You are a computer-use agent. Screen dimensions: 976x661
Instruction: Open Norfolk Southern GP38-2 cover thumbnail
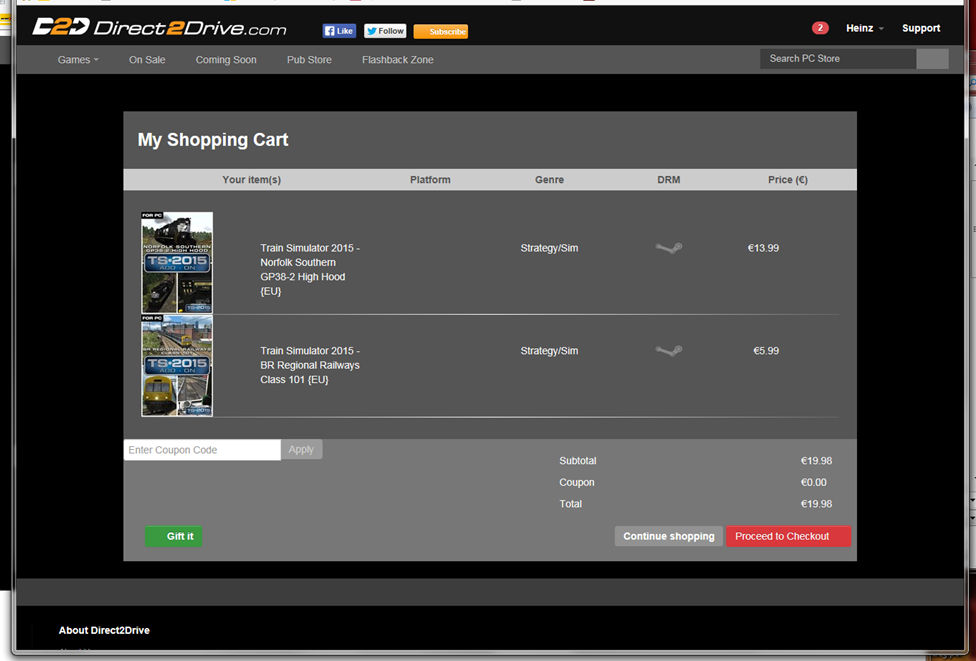(177, 262)
